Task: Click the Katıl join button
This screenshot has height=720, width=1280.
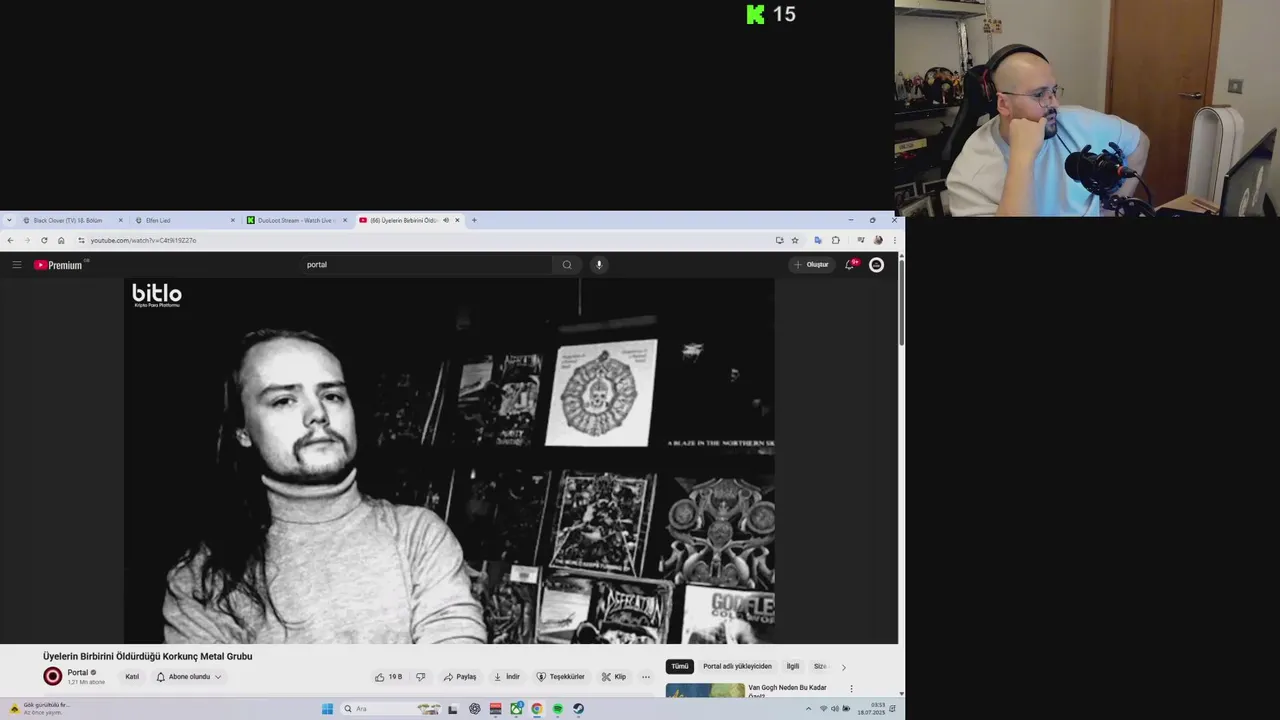Action: pos(132,677)
